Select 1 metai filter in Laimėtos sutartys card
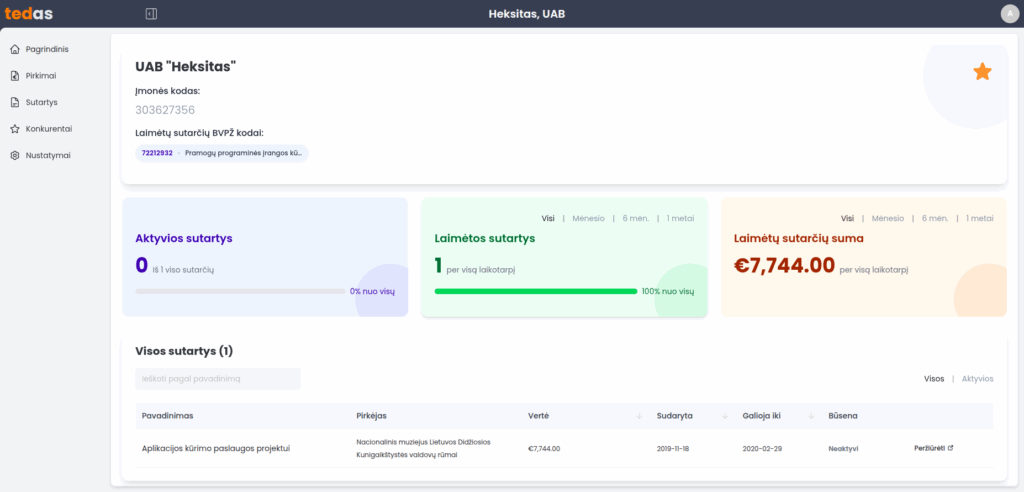This screenshot has width=1024, height=492. click(x=680, y=219)
